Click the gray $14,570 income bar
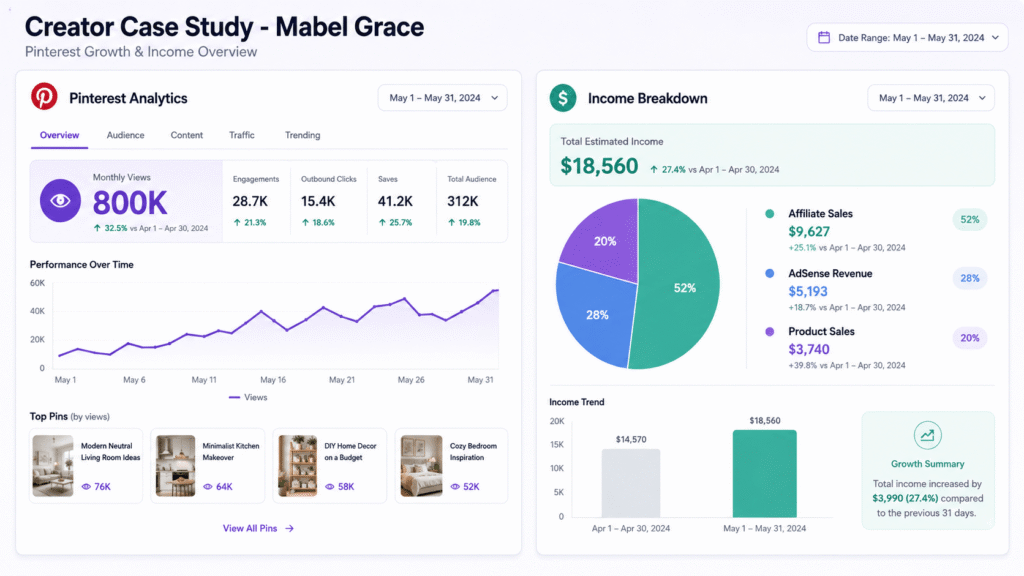 pyautogui.click(x=631, y=483)
